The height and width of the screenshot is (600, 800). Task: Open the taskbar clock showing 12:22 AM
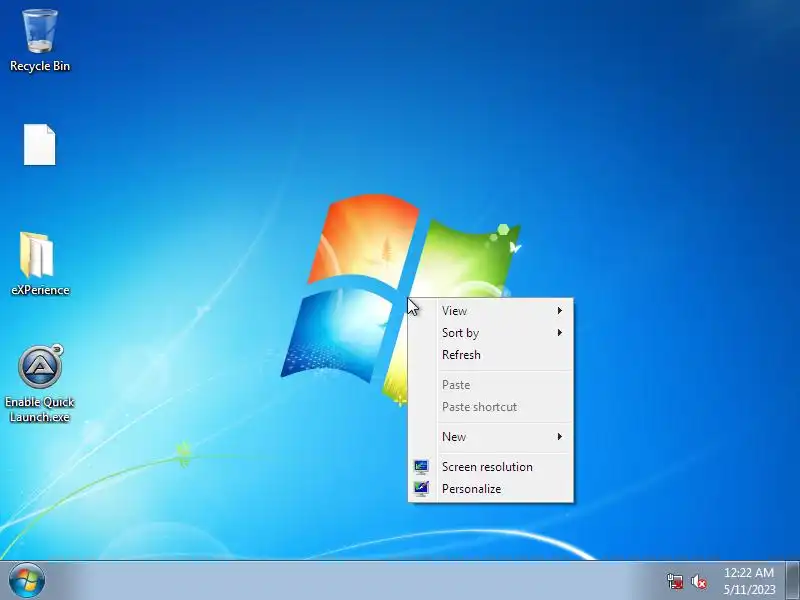749,572
